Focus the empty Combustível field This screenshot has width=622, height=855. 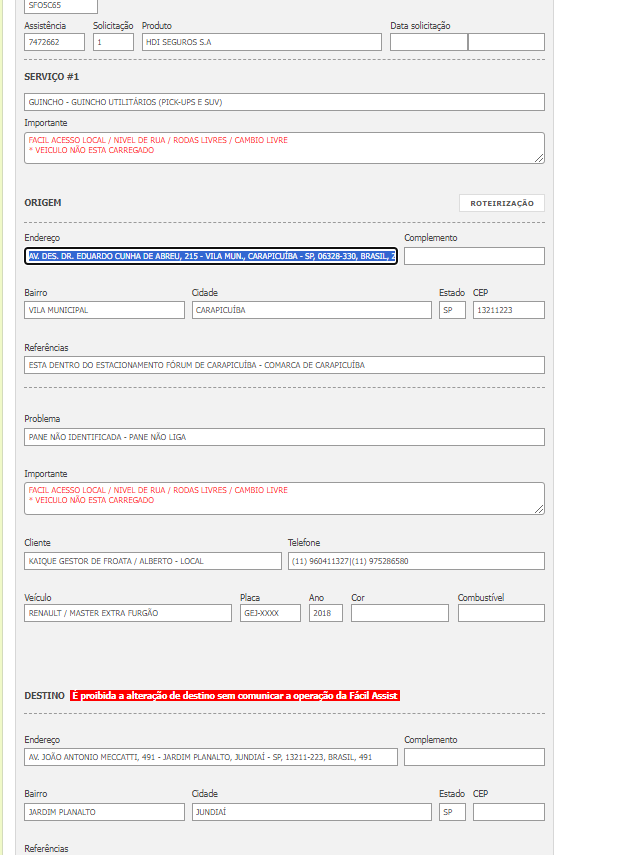tap(501, 613)
